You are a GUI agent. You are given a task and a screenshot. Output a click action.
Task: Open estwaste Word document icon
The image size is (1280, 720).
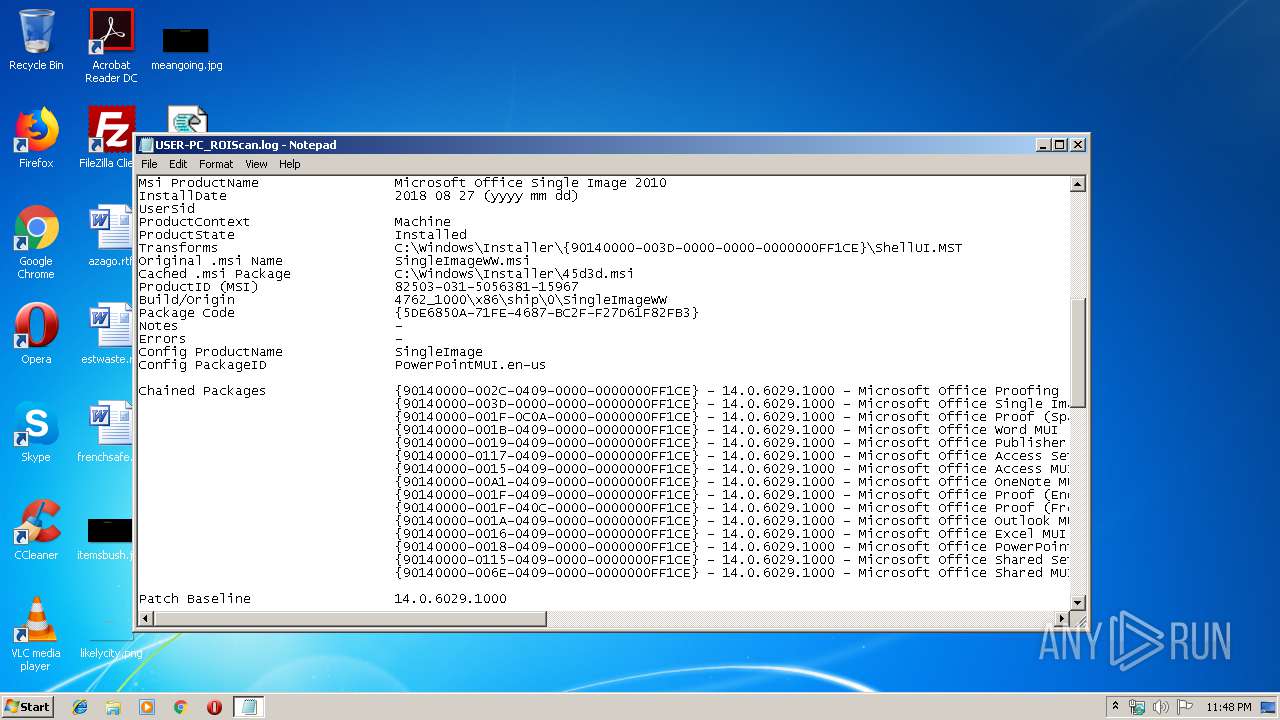(x=108, y=333)
